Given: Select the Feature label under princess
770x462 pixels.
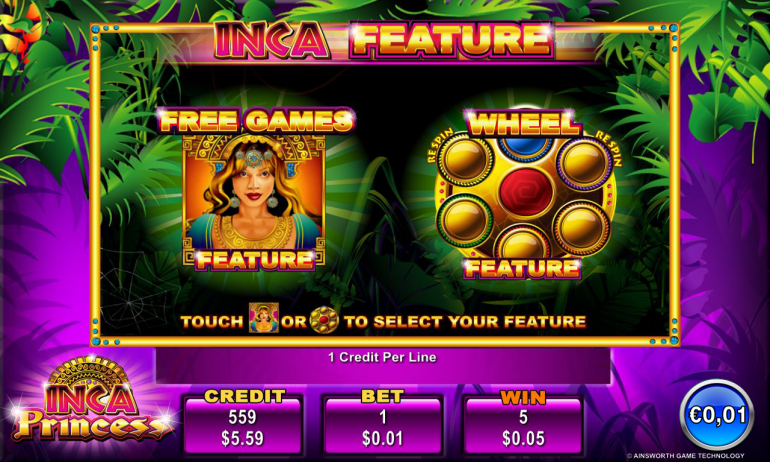Looking at the screenshot, I should pos(255,260).
